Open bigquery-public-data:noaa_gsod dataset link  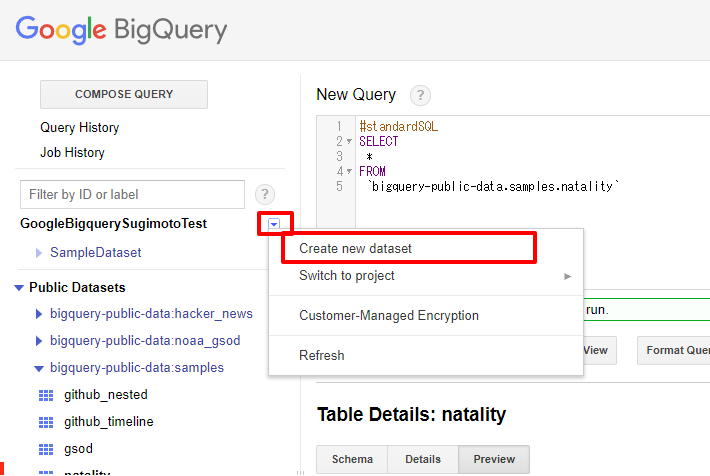coord(145,341)
